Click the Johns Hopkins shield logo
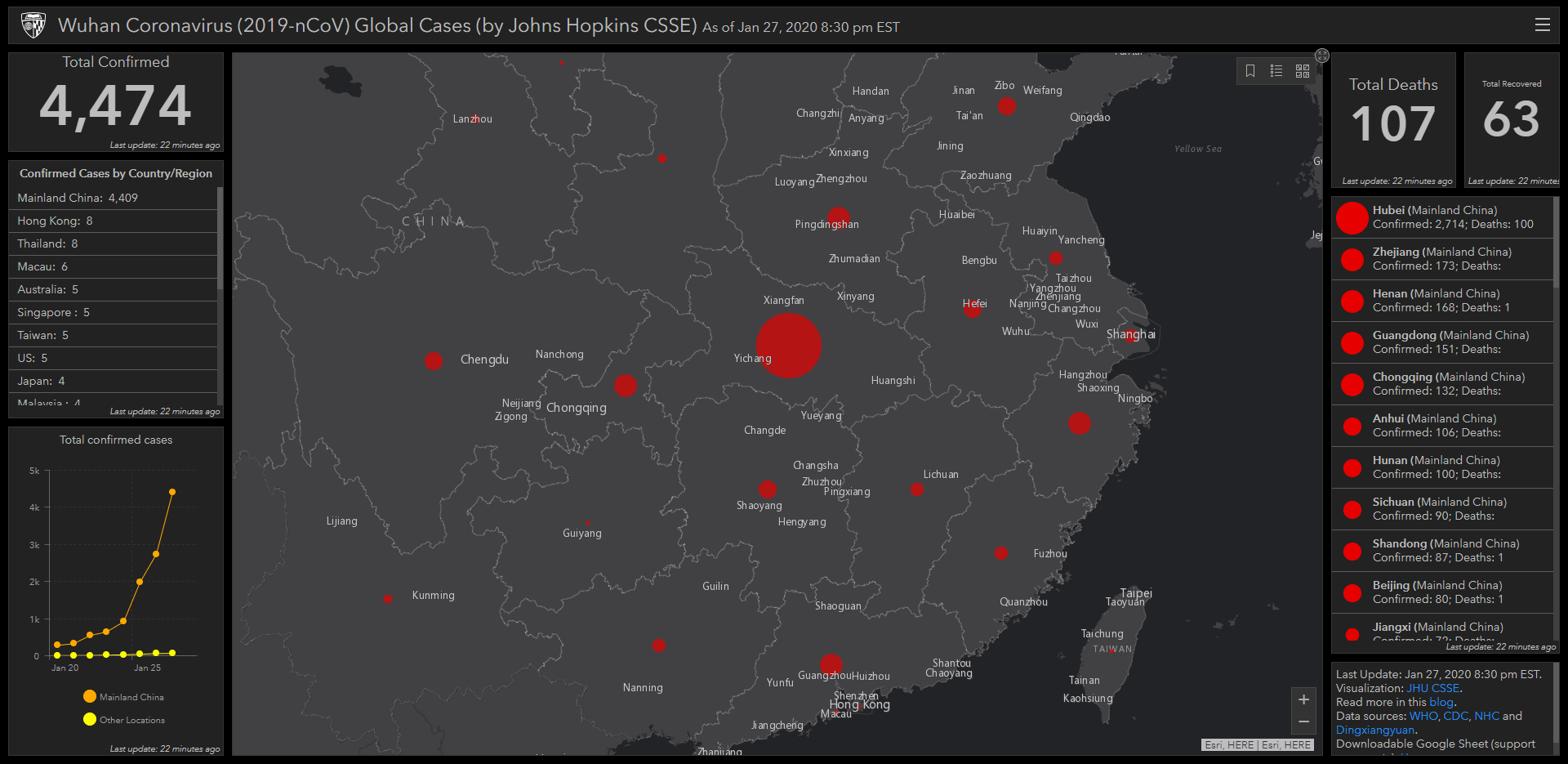Image resolution: width=1568 pixels, height=764 pixels. (x=33, y=25)
